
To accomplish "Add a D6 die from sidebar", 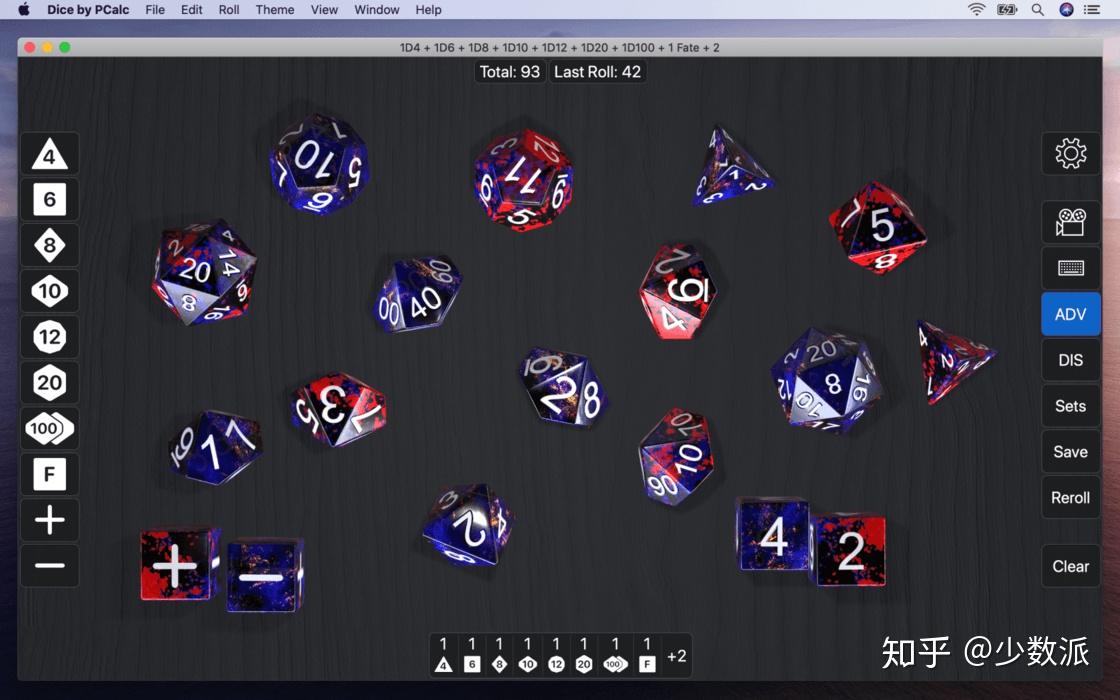I will tap(49, 199).
